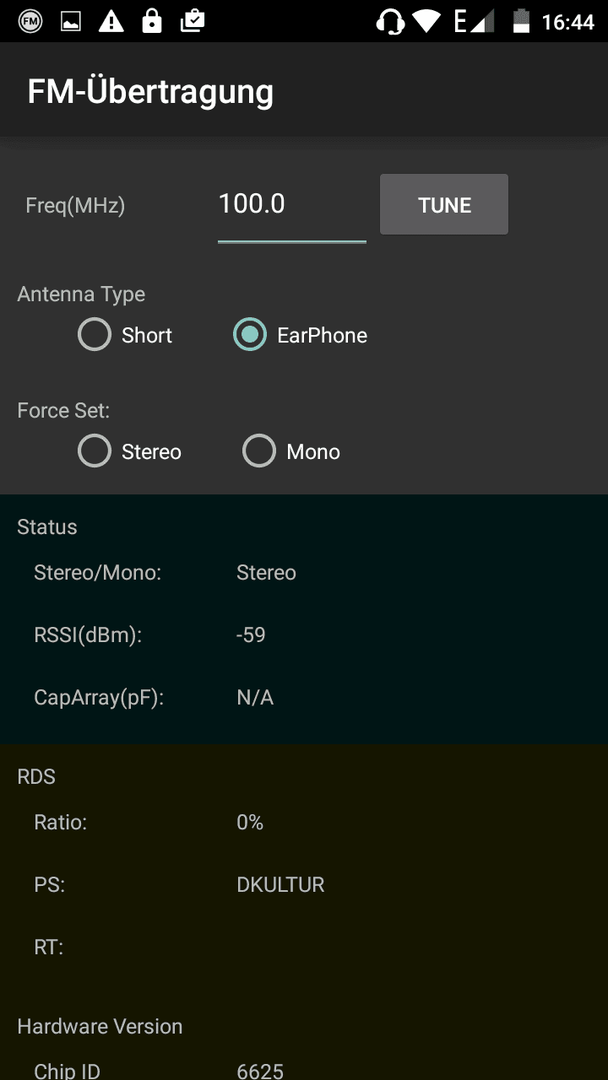608x1080 pixels.
Task: Tap the Chip ID value 6625
Action: click(x=260, y=1071)
